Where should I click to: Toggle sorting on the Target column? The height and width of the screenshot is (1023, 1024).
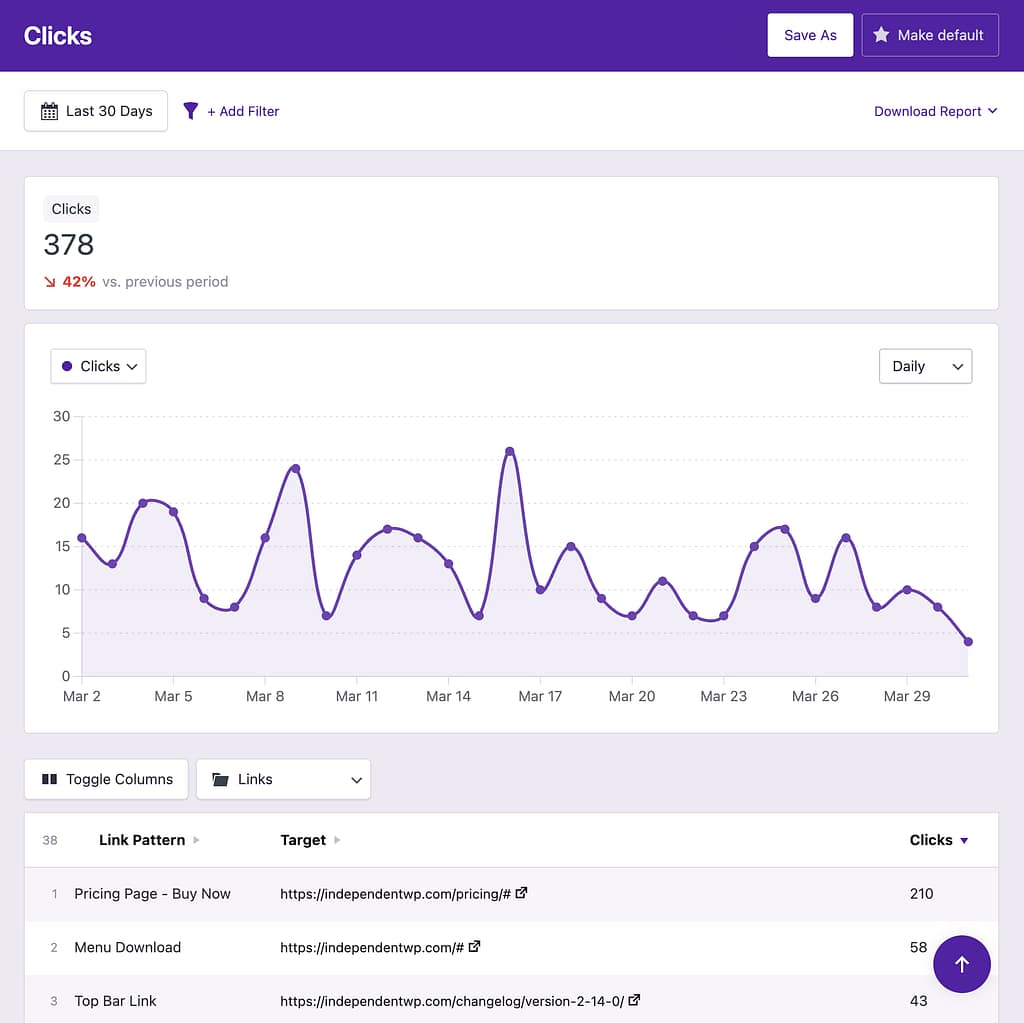coord(336,840)
